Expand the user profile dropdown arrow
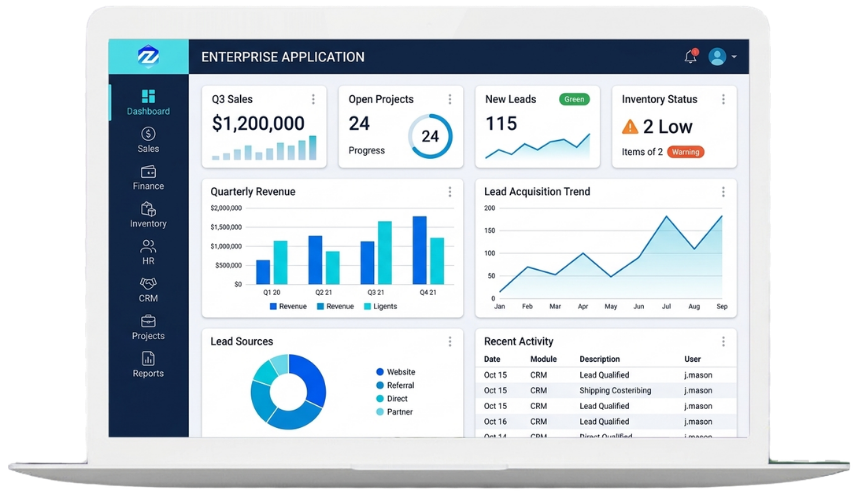 (734, 56)
